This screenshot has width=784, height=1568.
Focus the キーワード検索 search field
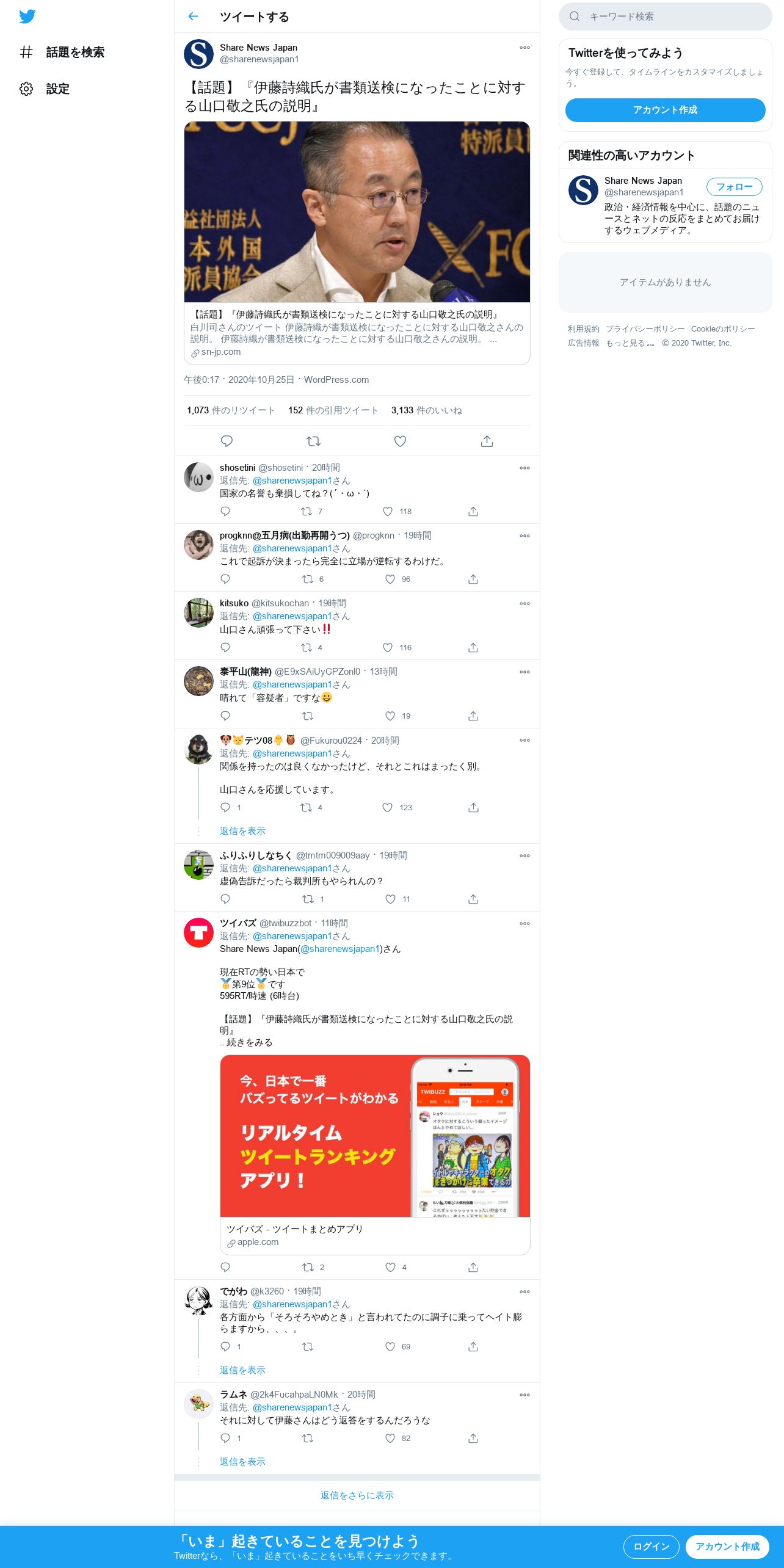click(665, 16)
